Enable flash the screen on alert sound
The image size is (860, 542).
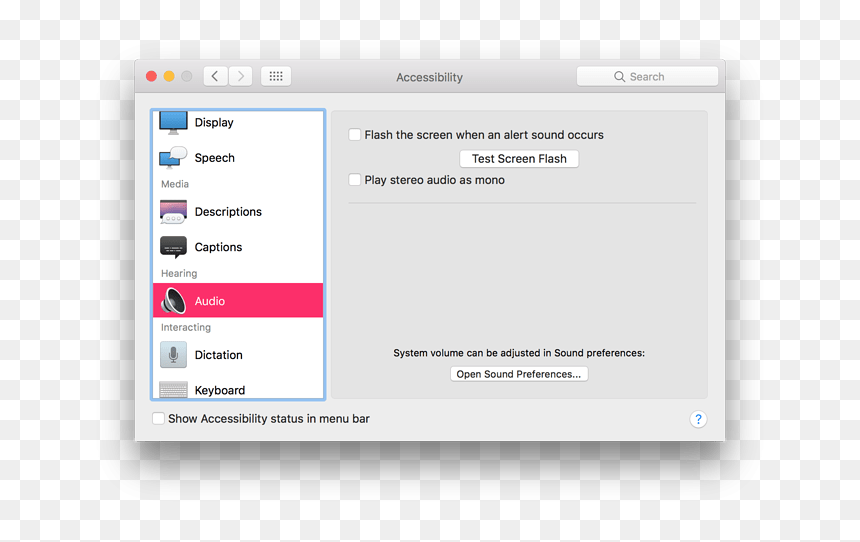tap(355, 135)
